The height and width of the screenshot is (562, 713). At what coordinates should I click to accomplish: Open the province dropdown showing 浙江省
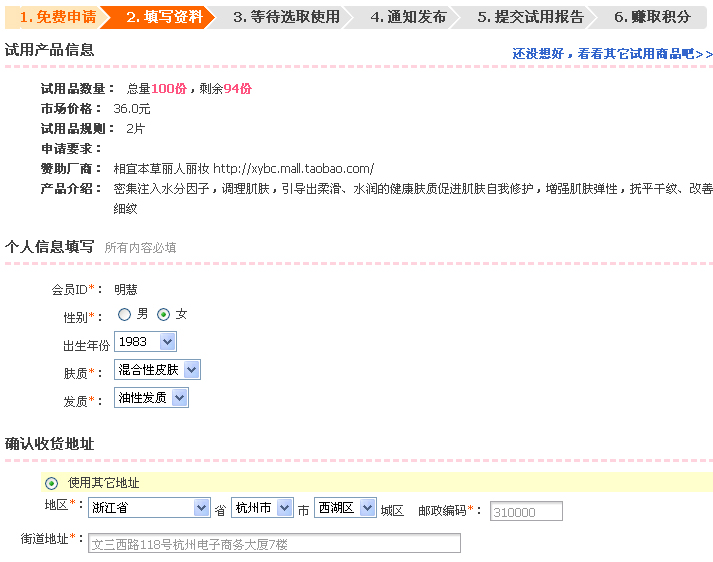tap(149, 508)
